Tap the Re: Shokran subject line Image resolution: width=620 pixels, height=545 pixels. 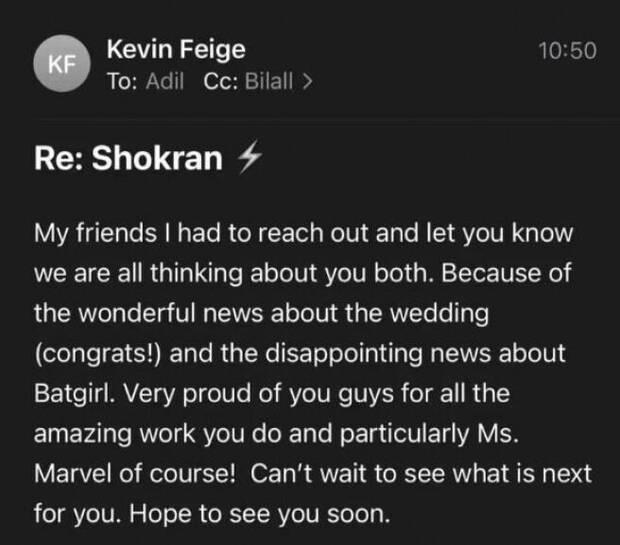128,158
